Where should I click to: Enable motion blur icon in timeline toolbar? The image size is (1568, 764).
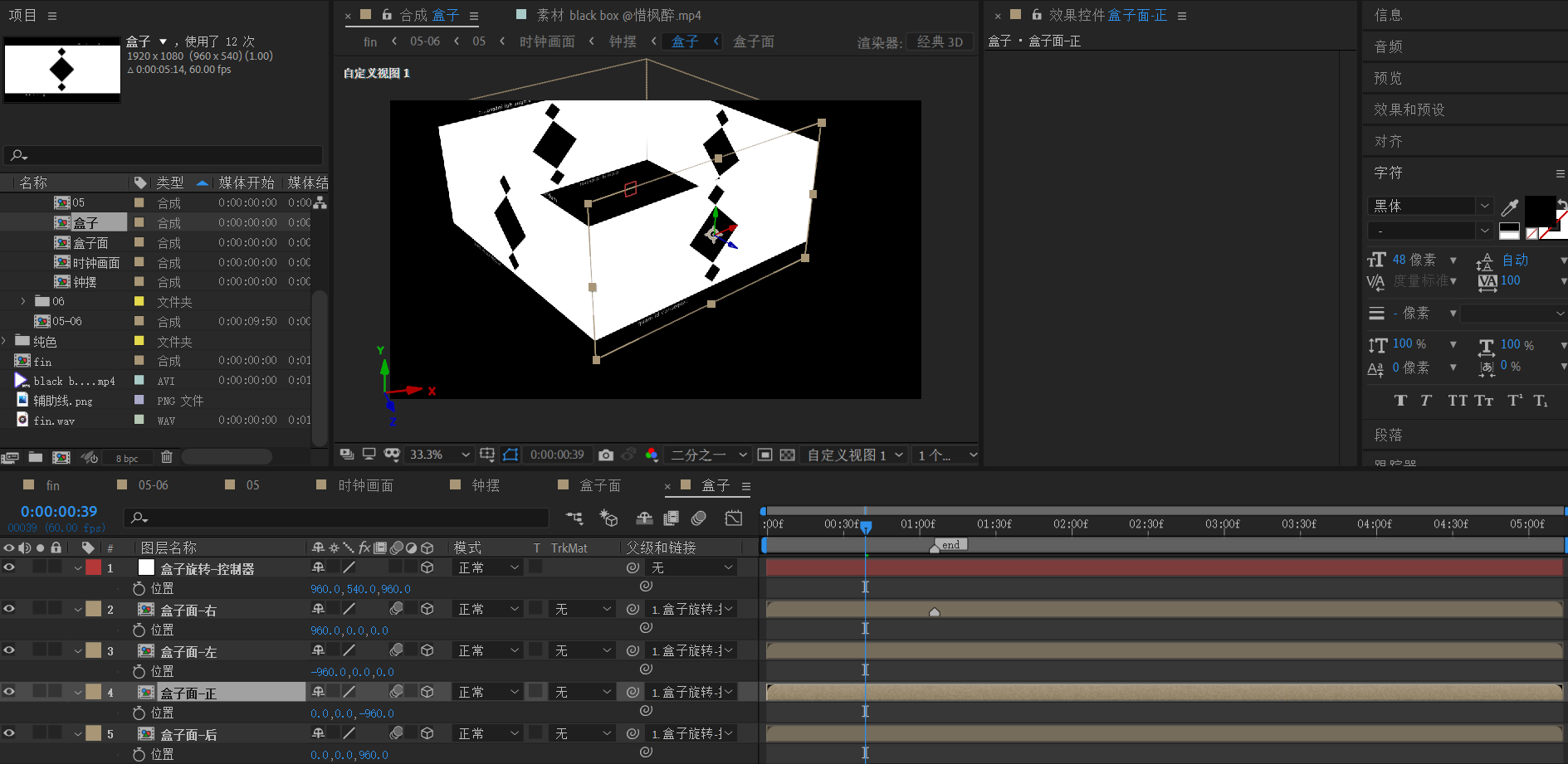pos(699,518)
